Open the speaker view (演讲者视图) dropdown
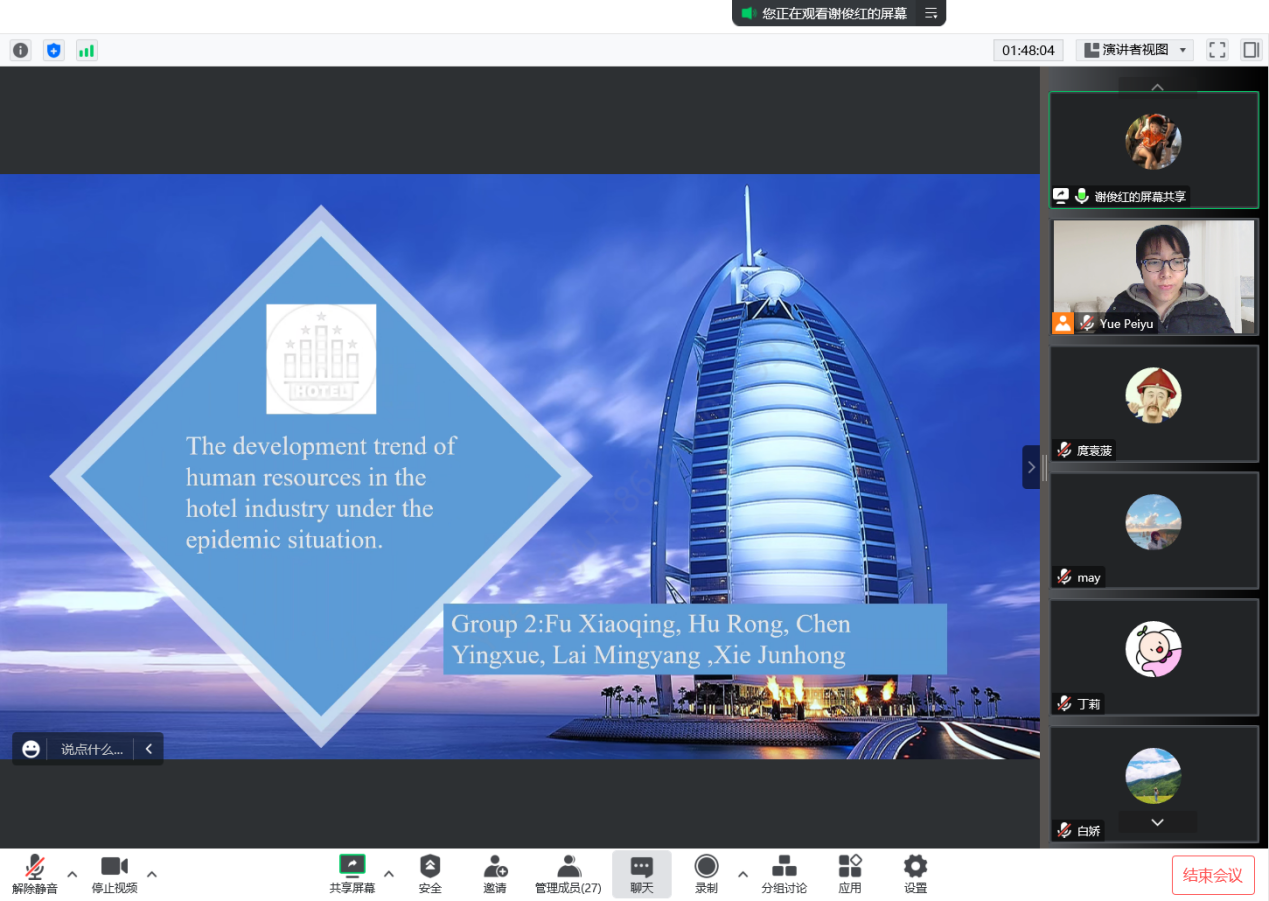 (1135, 50)
